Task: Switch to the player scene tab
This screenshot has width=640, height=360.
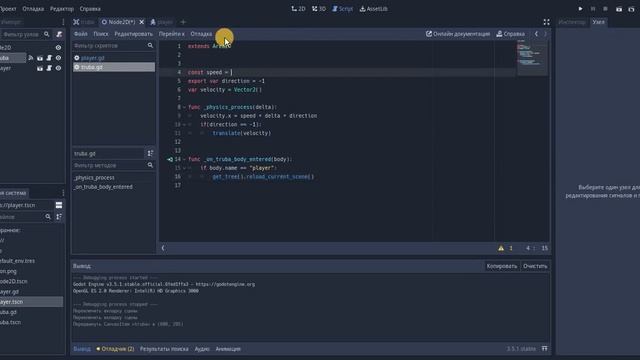Action: coord(162,22)
